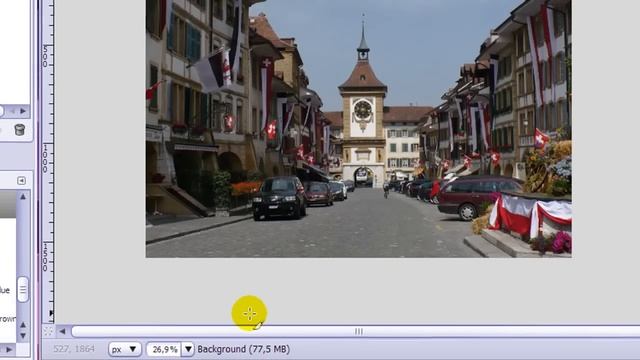Click the 26,9% zoom input field
The width and height of the screenshot is (640, 360).
pyautogui.click(x=164, y=349)
